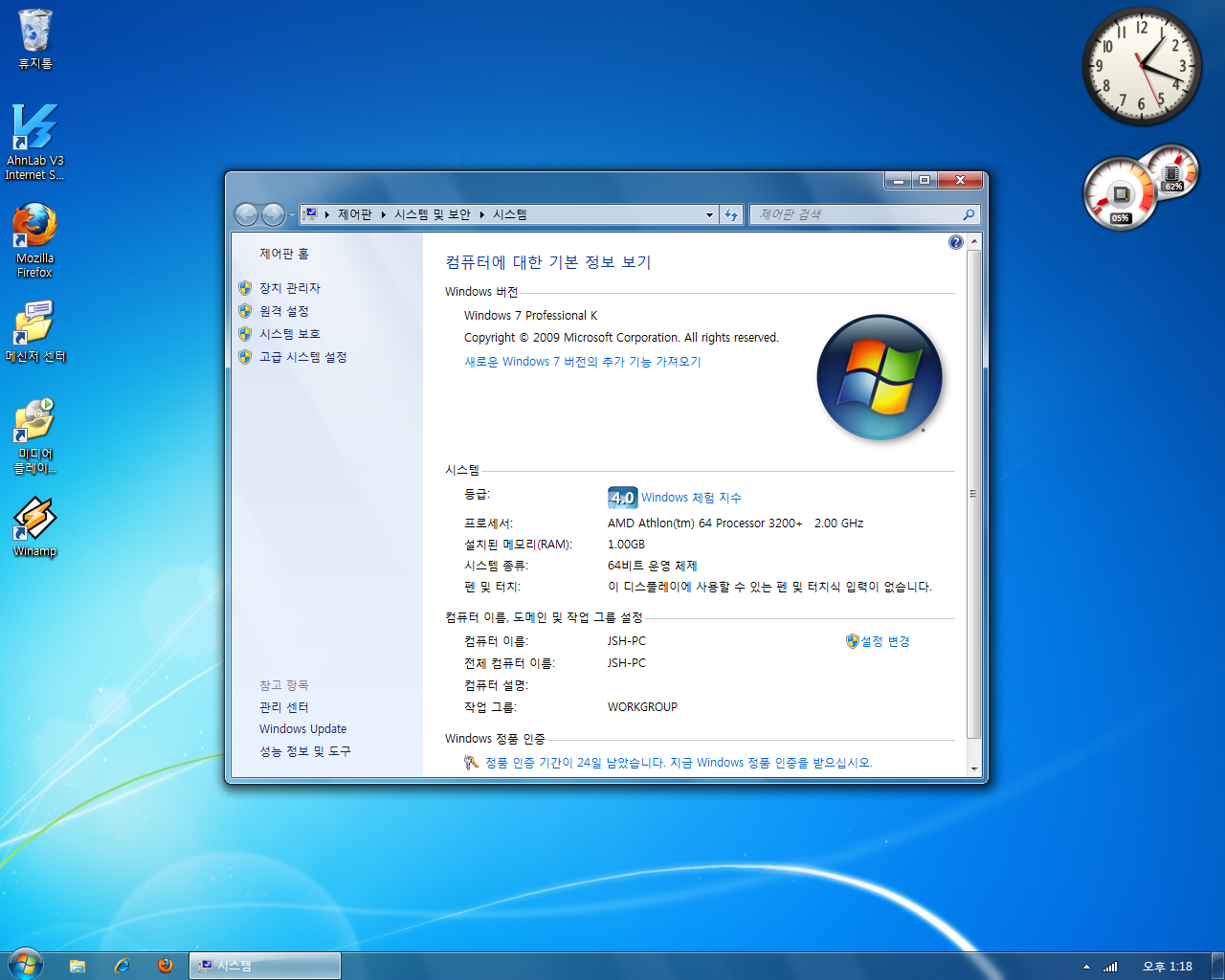1225x980 pixels.
Task: Launch Firefox from the taskbar
Action: click(x=166, y=966)
